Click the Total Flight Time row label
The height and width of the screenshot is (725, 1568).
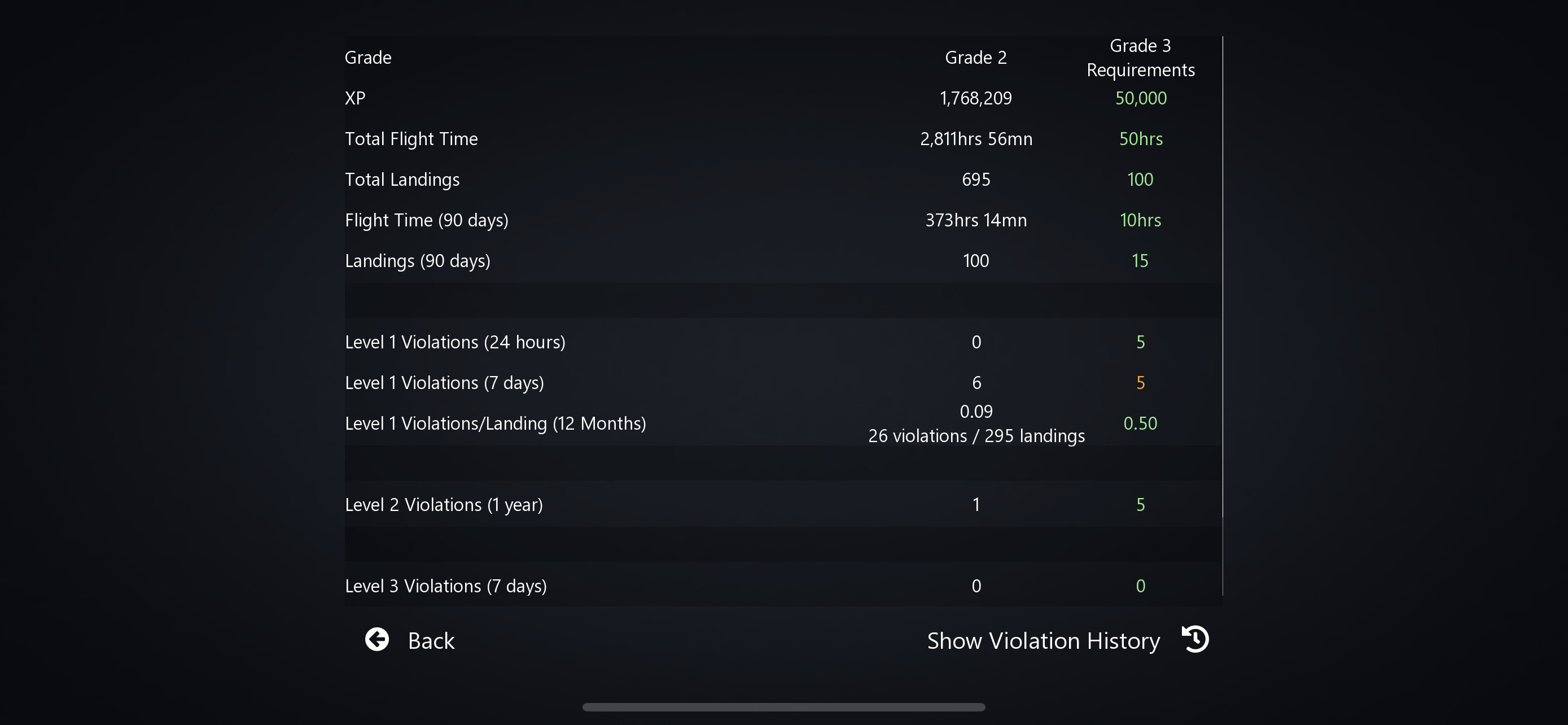tap(411, 139)
